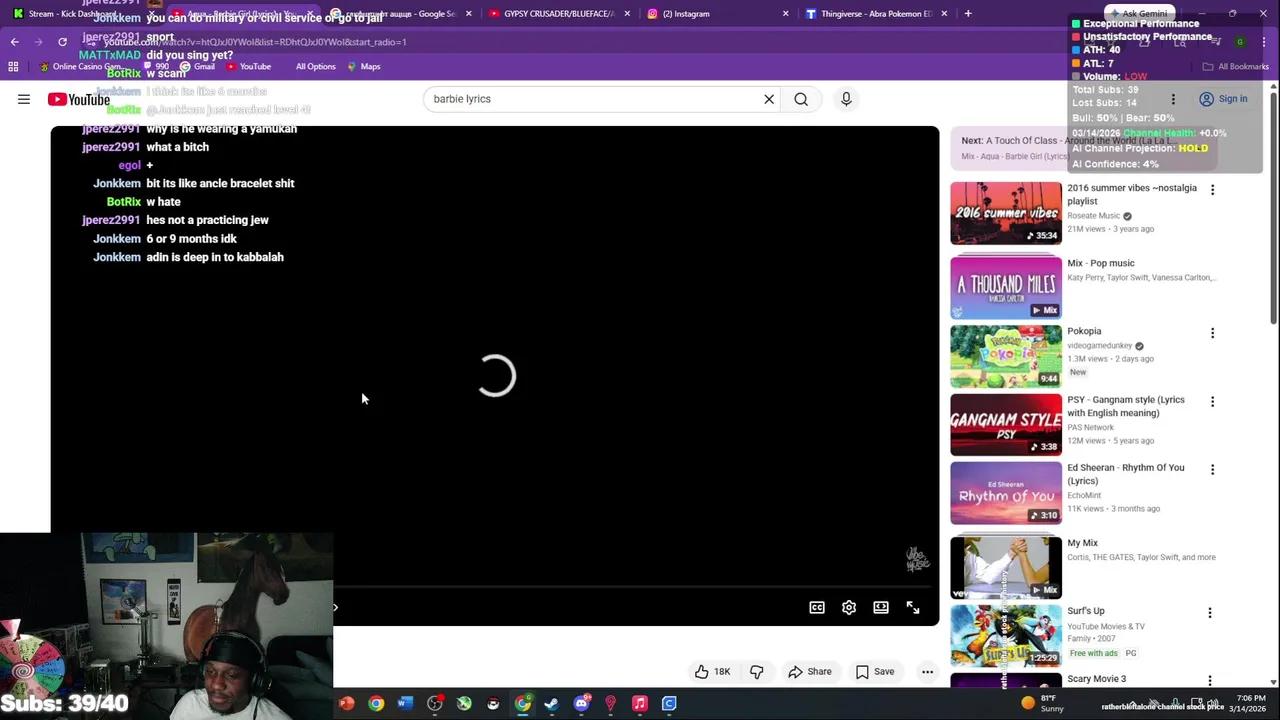Open the Maps bookmark
This screenshot has width=1280, height=720.
364,67
